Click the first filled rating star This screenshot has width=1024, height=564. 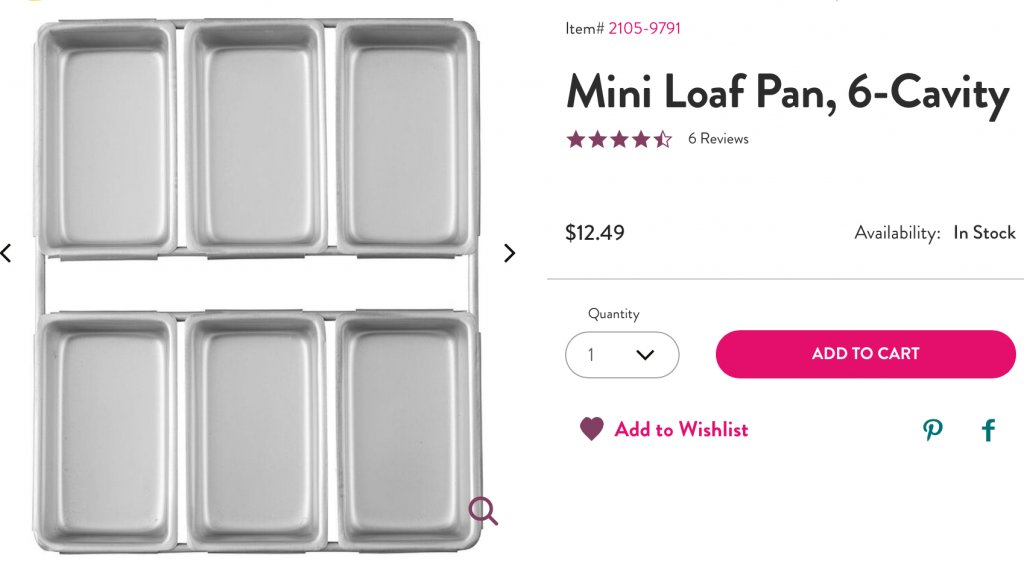575,139
